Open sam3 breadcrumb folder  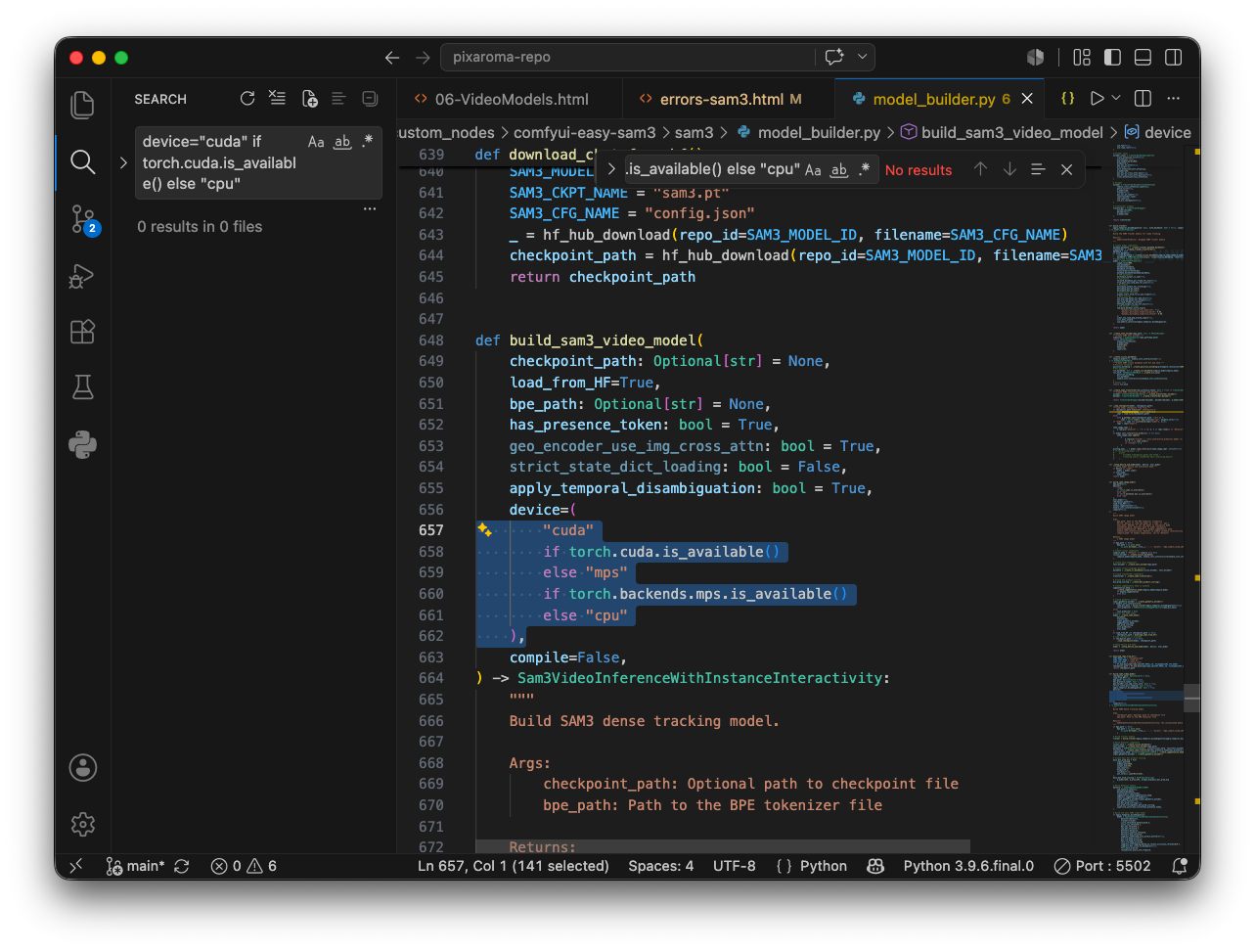694,132
